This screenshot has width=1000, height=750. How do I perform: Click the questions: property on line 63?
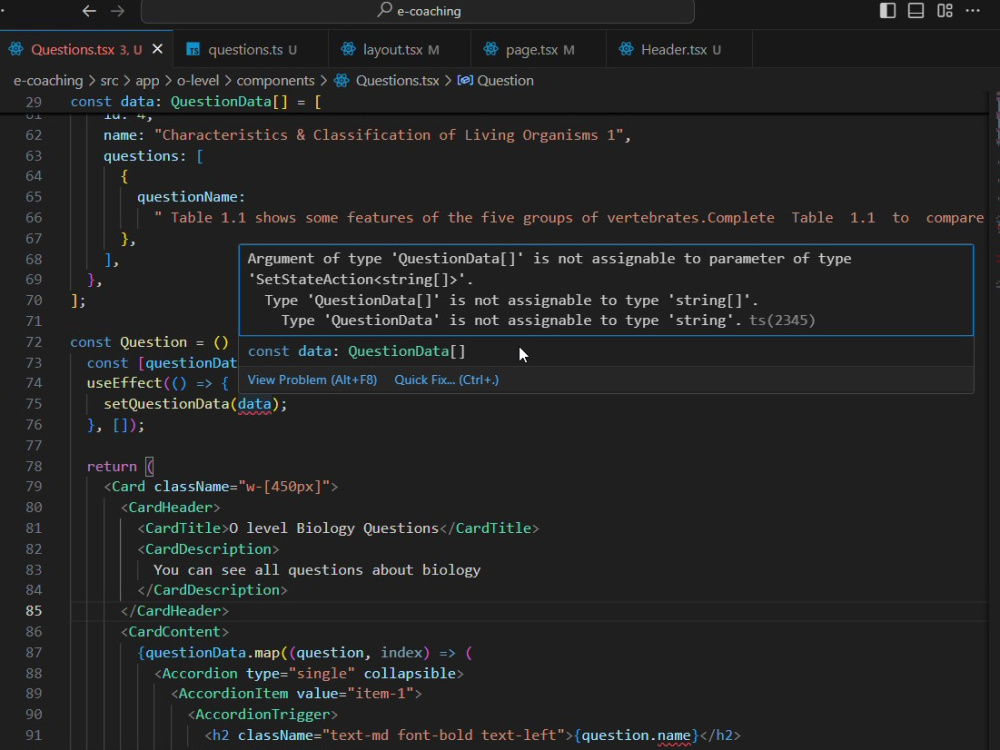point(145,156)
